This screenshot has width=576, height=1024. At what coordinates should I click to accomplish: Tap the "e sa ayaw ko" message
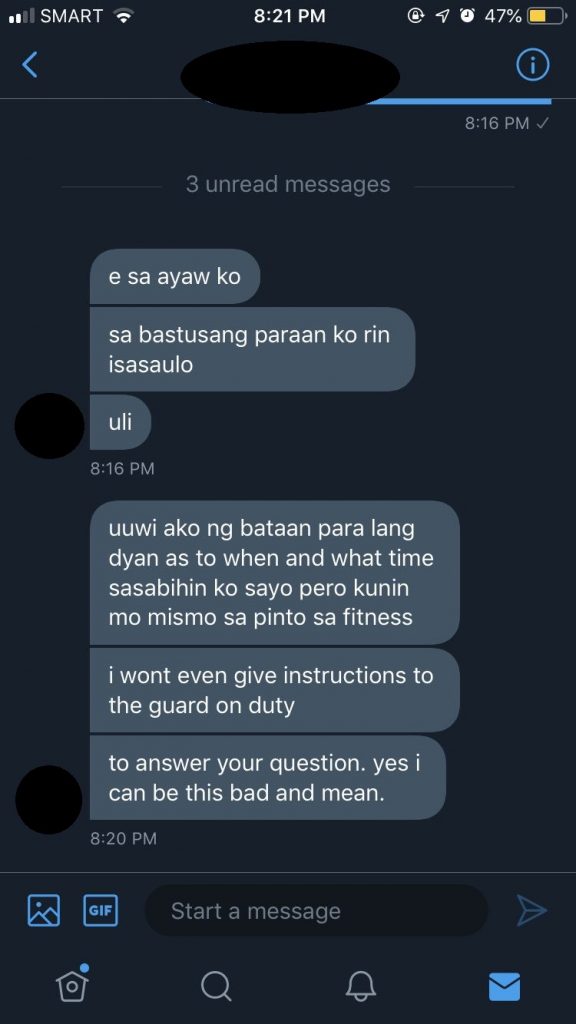(175, 276)
